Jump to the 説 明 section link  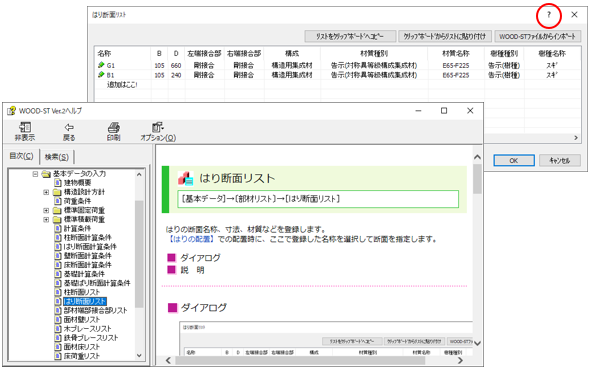pyautogui.click(x=192, y=270)
